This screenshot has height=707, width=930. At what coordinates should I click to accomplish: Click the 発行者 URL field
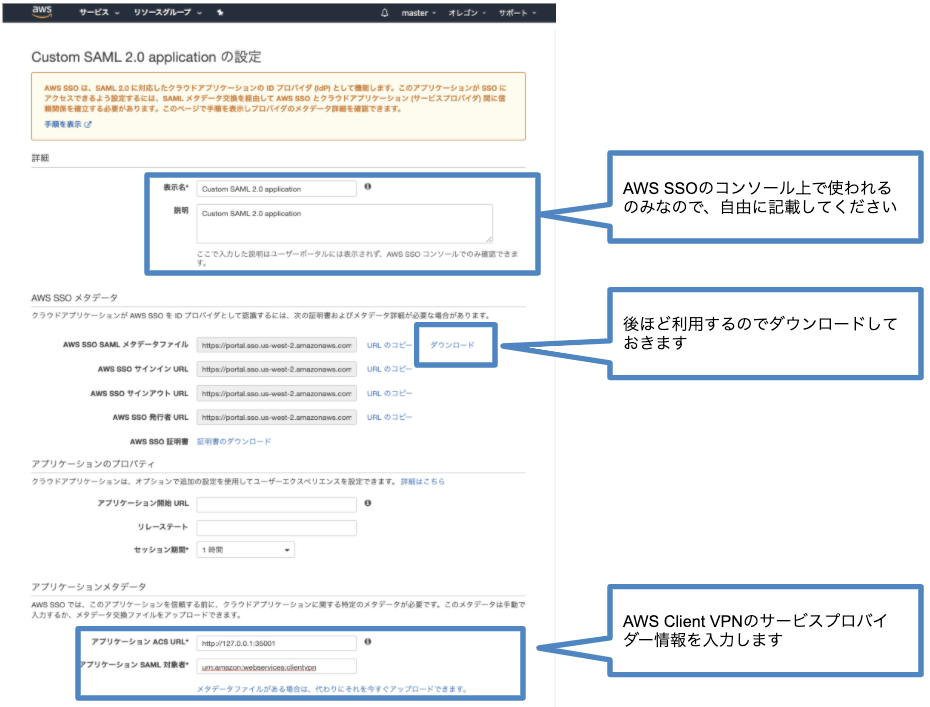pos(276,418)
